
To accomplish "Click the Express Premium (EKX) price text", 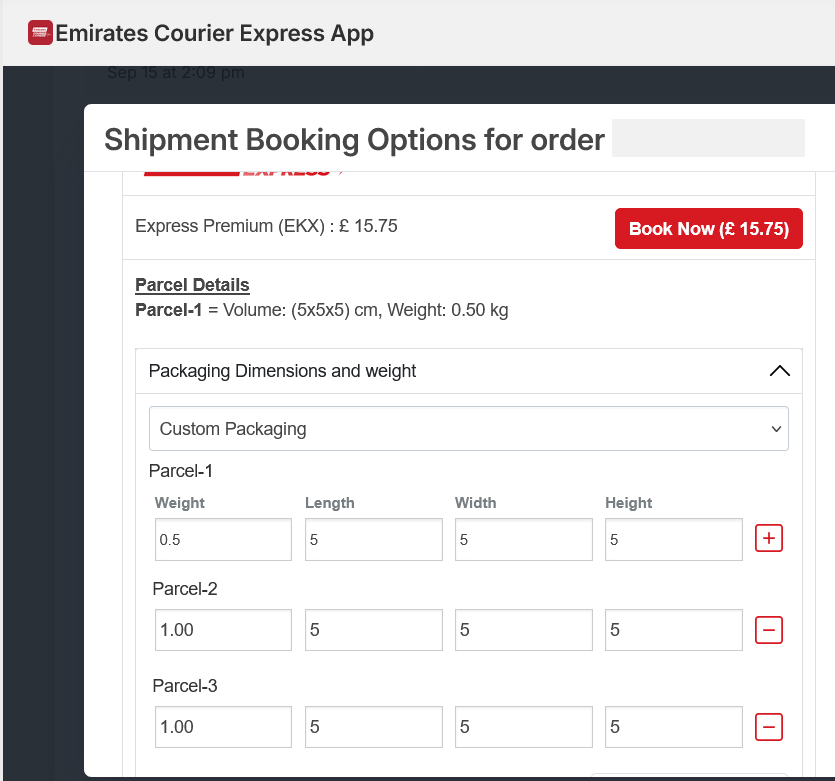I will click(x=266, y=226).
